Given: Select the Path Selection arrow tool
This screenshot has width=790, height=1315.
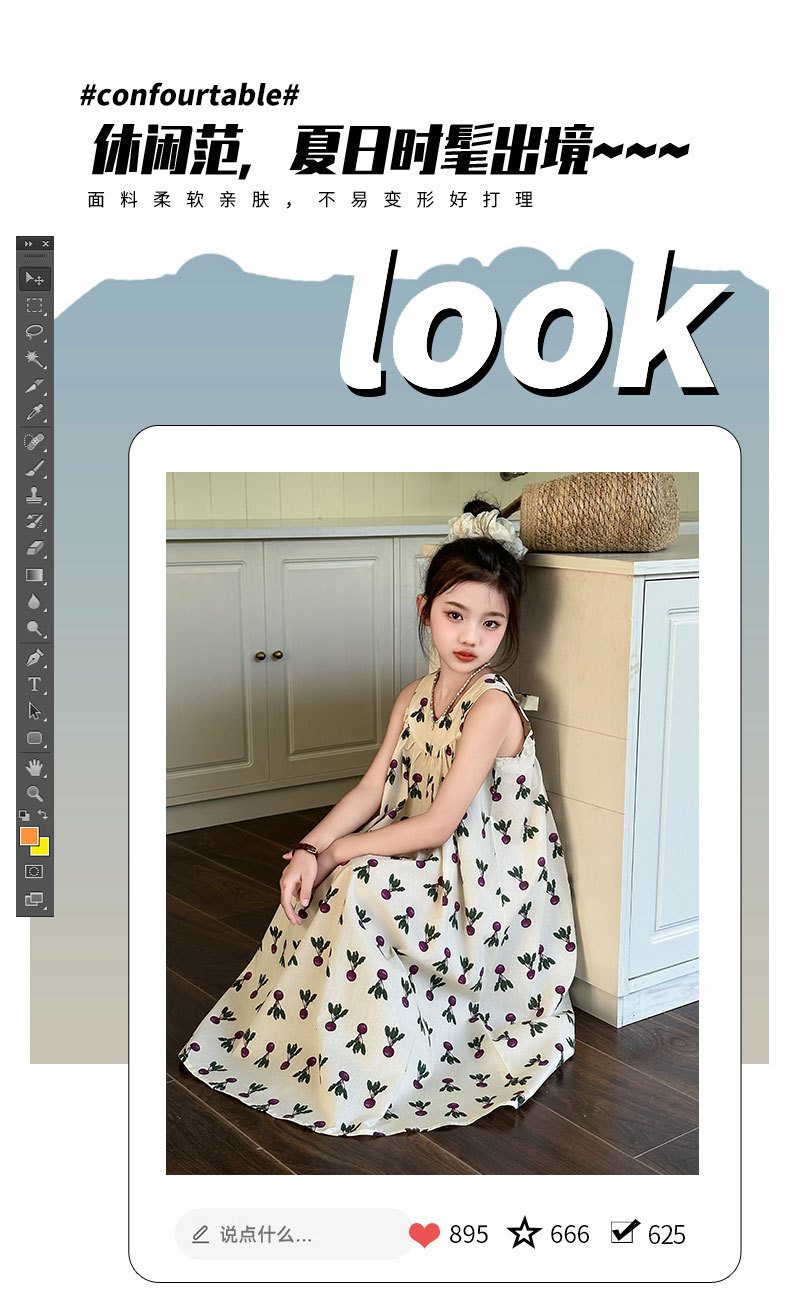Looking at the screenshot, I should (x=35, y=710).
